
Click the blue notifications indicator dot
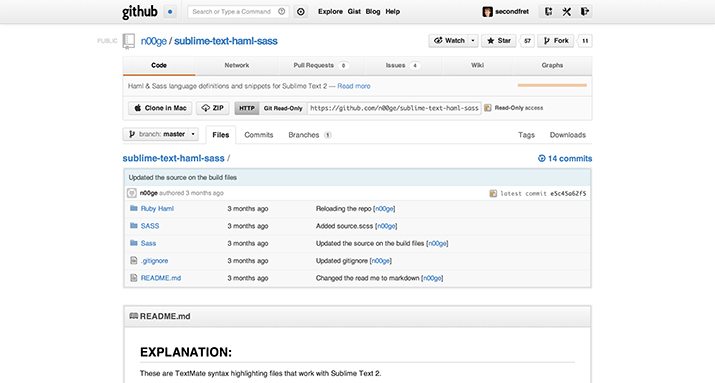tap(170, 12)
